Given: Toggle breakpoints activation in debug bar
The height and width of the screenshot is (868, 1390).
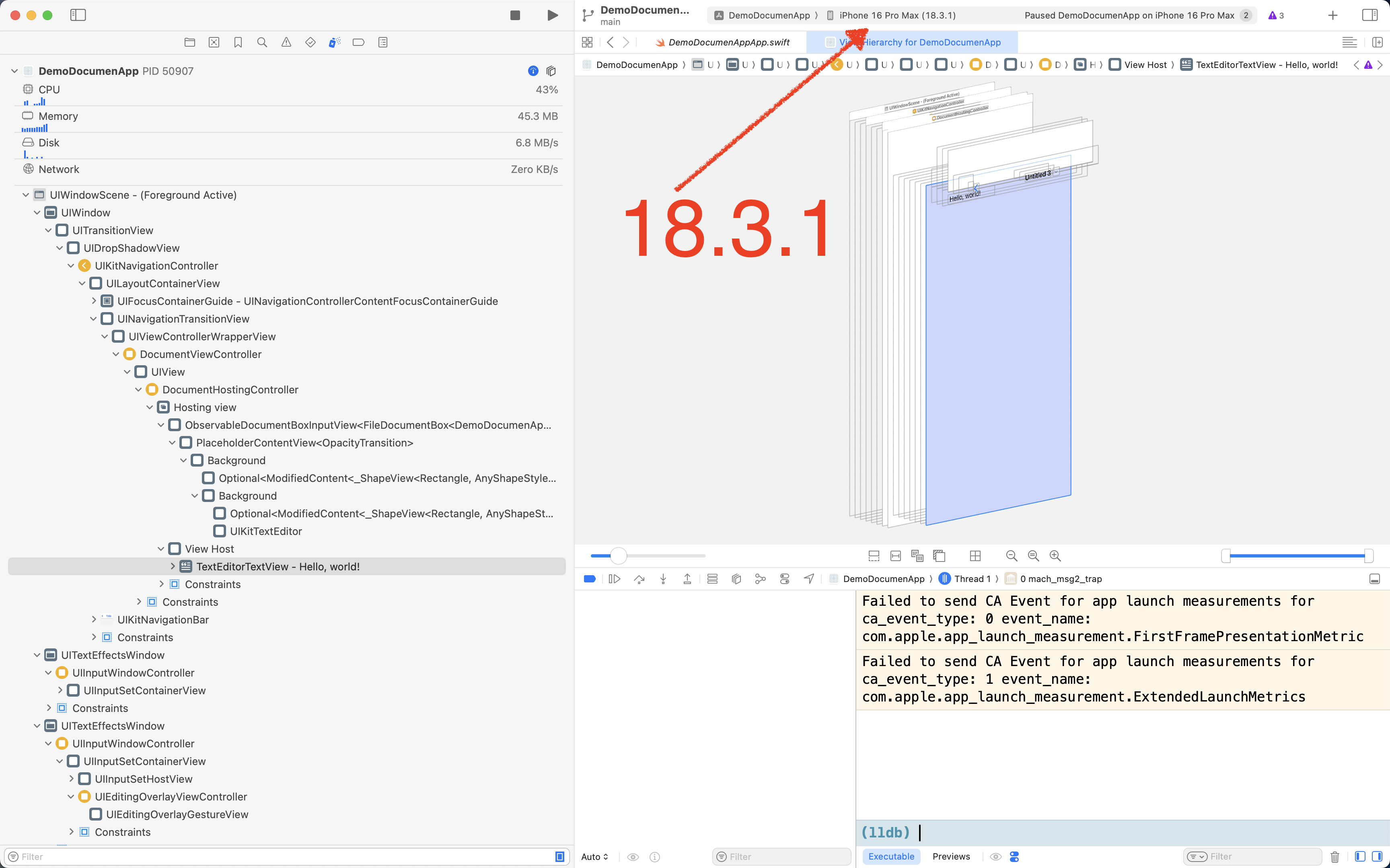Looking at the screenshot, I should tap(589, 579).
